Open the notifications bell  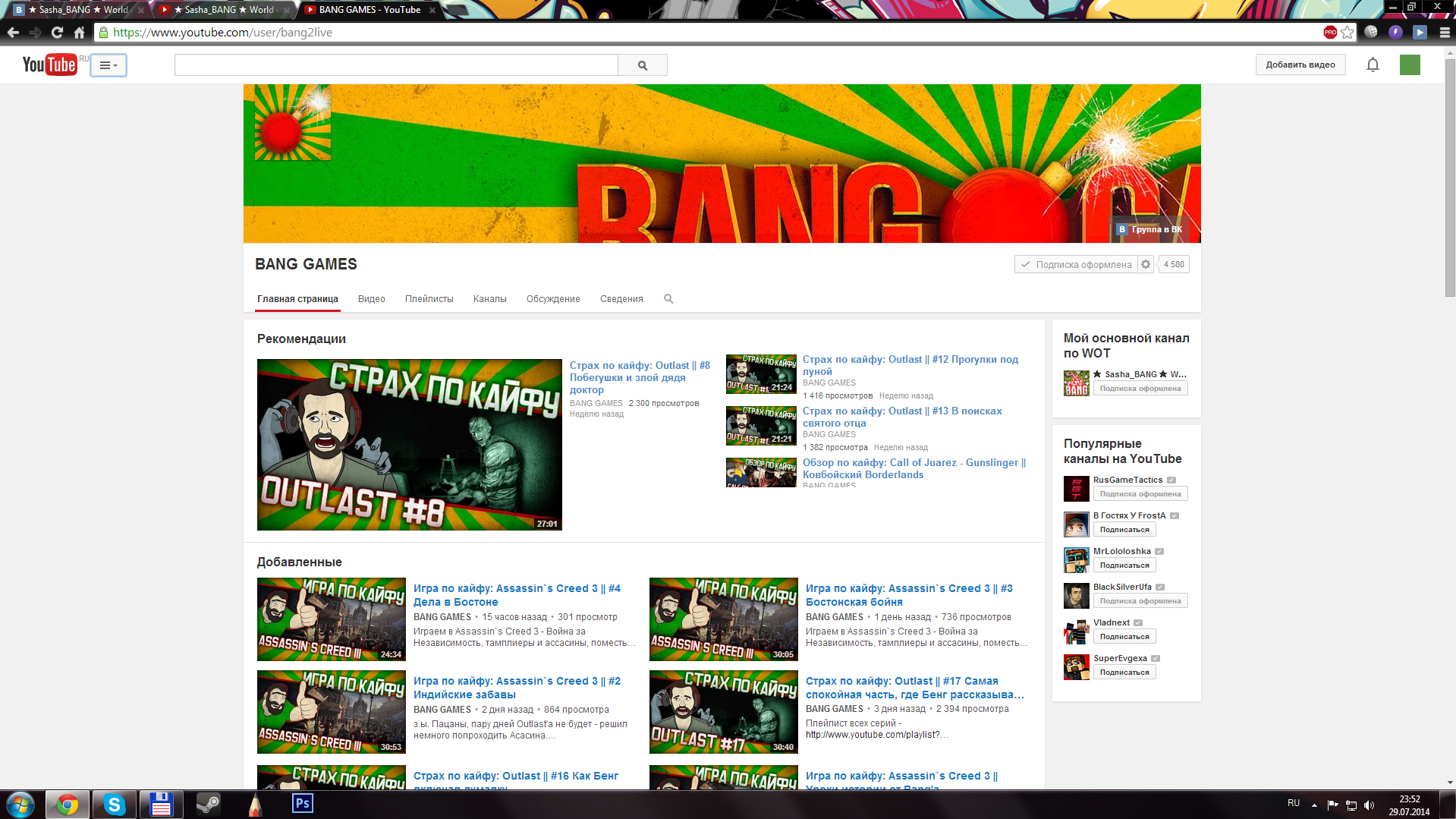tap(1373, 65)
